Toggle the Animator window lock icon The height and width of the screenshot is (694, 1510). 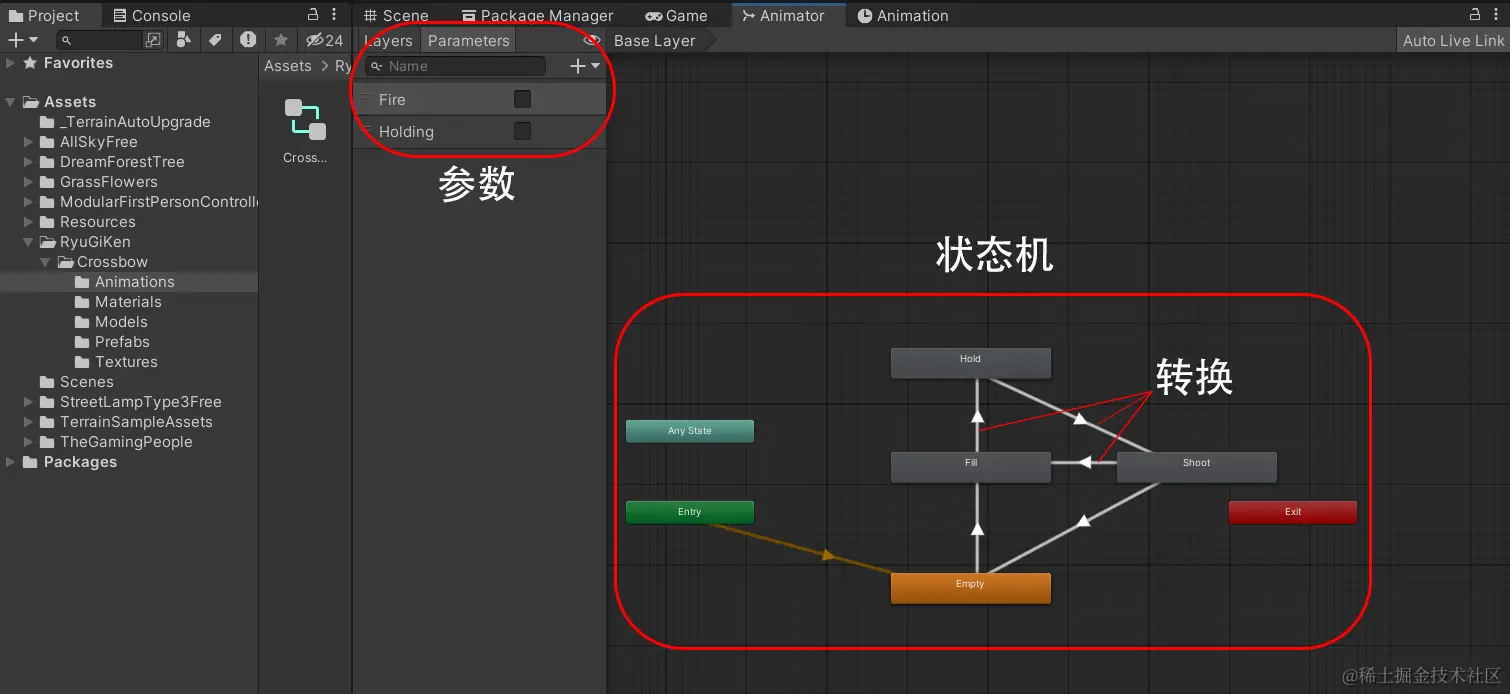(x=1475, y=14)
